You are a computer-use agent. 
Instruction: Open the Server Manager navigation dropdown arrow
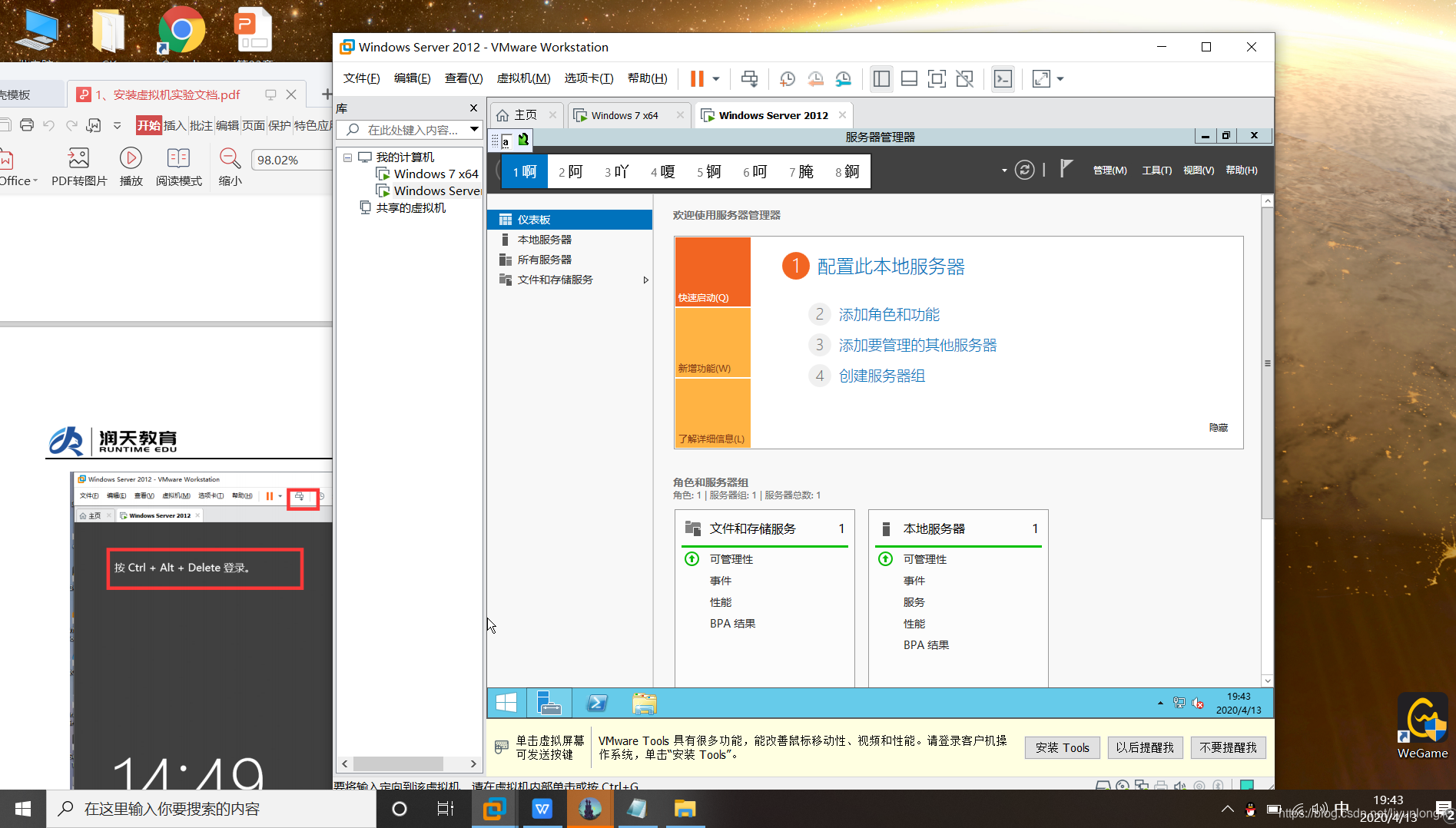[x=1004, y=171]
